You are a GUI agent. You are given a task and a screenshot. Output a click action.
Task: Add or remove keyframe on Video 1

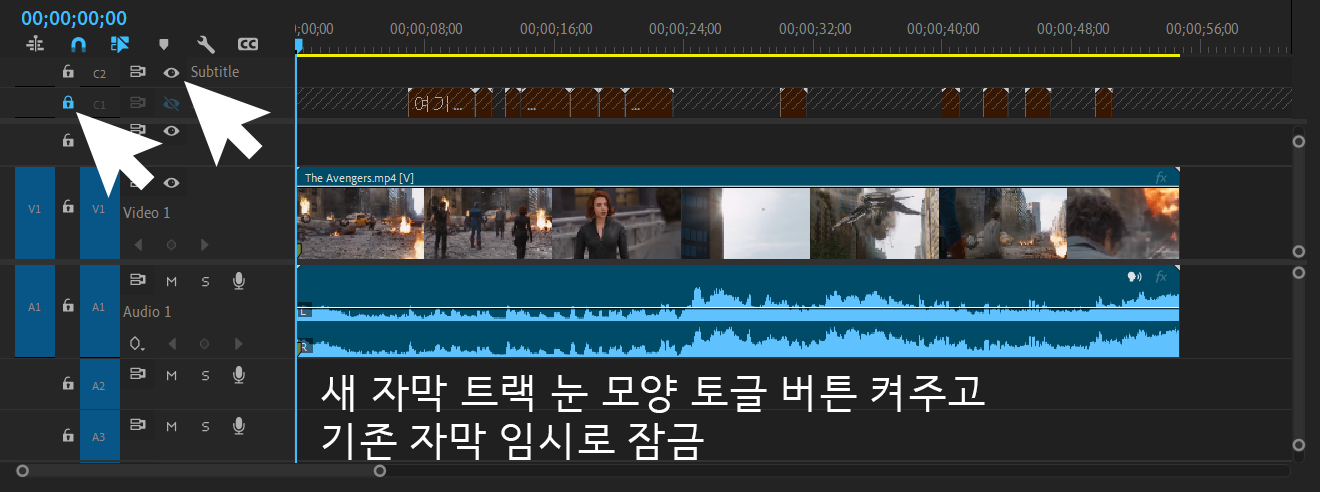click(x=171, y=244)
